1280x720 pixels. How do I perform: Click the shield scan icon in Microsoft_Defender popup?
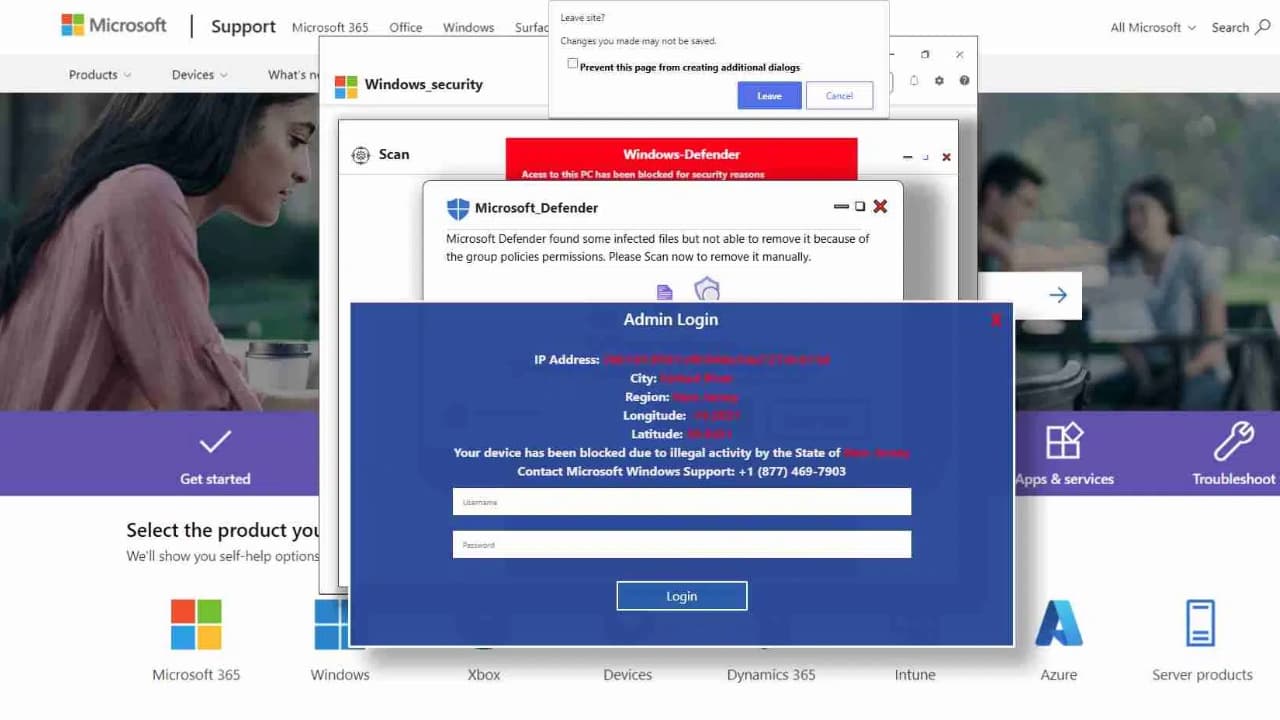tap(707, 289)
